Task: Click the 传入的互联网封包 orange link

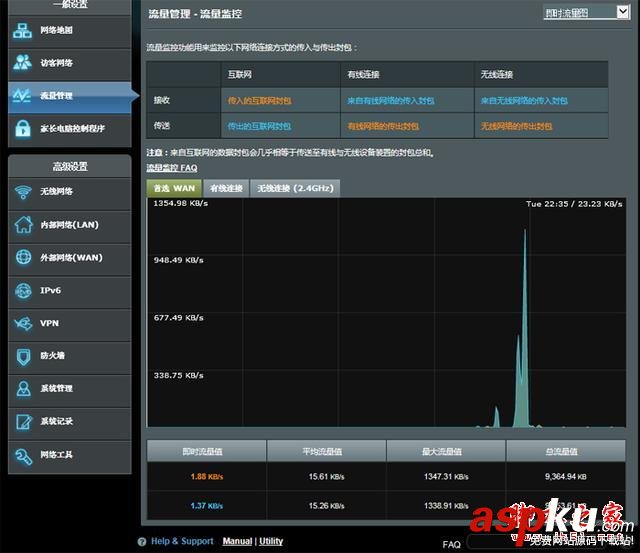Action: coord(260,101)
